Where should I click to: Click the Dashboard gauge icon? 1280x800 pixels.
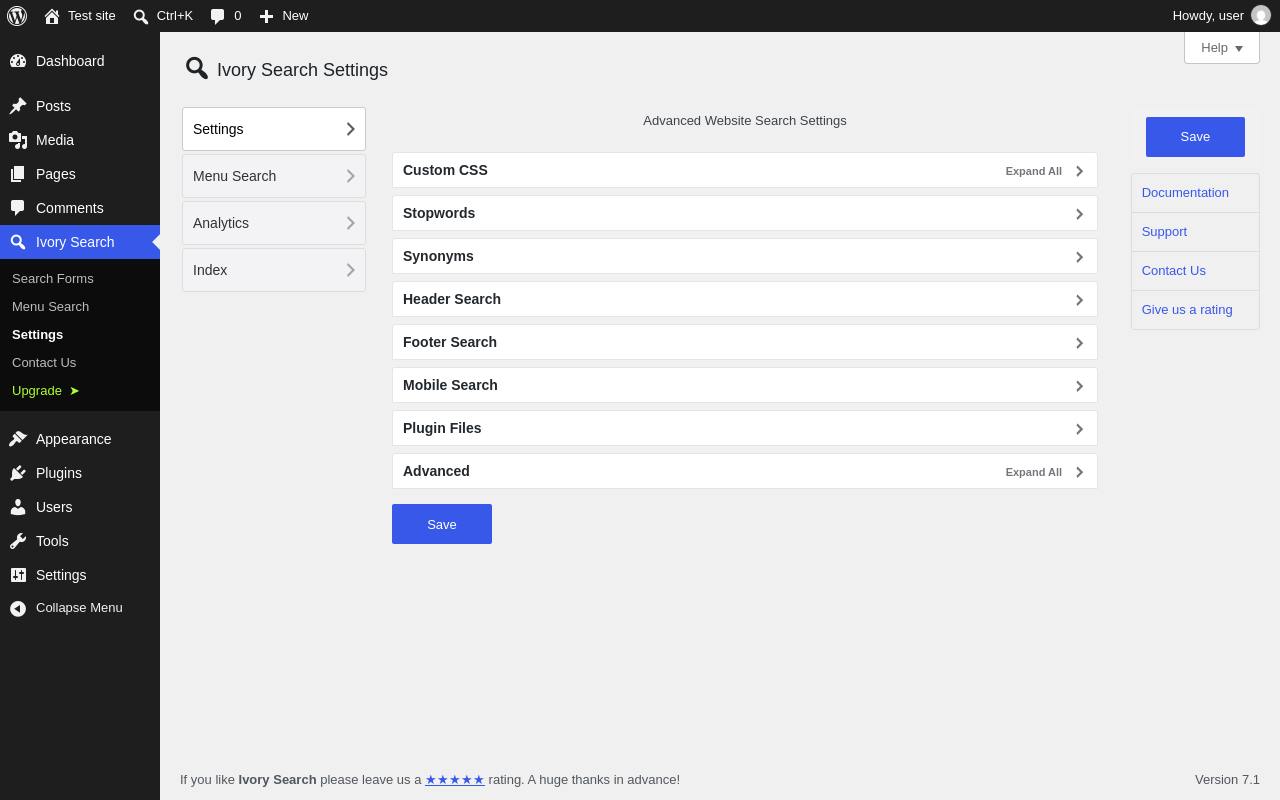[18, 61]
